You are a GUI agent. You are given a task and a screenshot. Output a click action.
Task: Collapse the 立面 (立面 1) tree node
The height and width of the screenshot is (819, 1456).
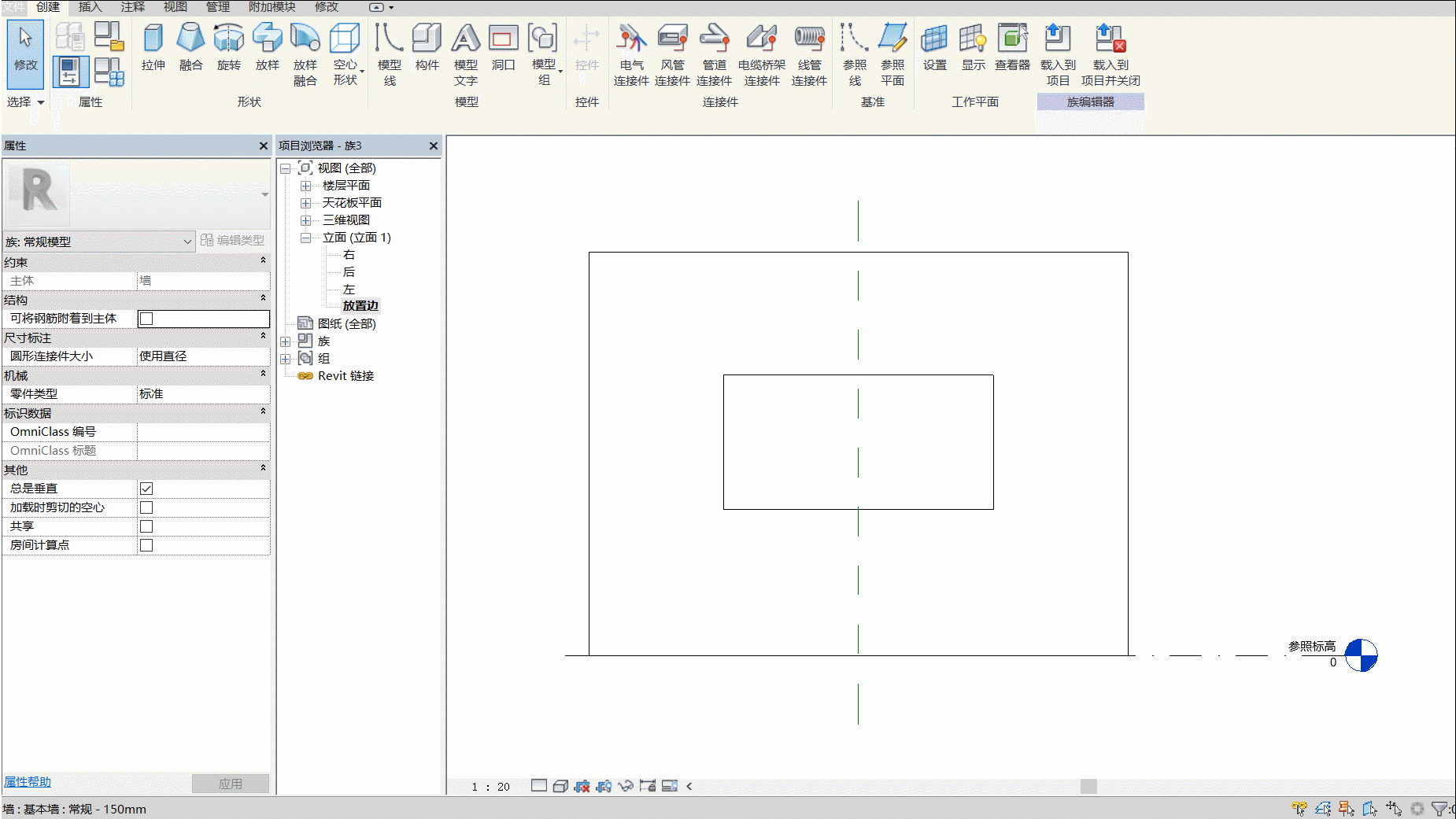point(306,238)
